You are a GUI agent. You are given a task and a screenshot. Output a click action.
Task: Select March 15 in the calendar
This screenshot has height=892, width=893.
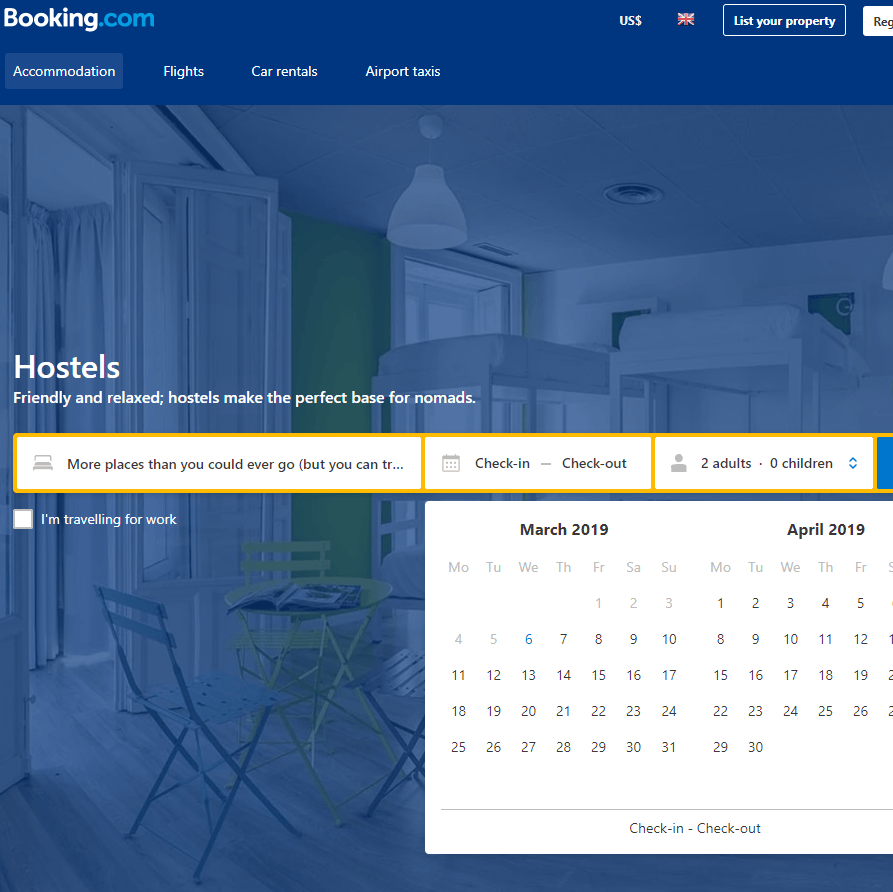(x=598, y=674)
